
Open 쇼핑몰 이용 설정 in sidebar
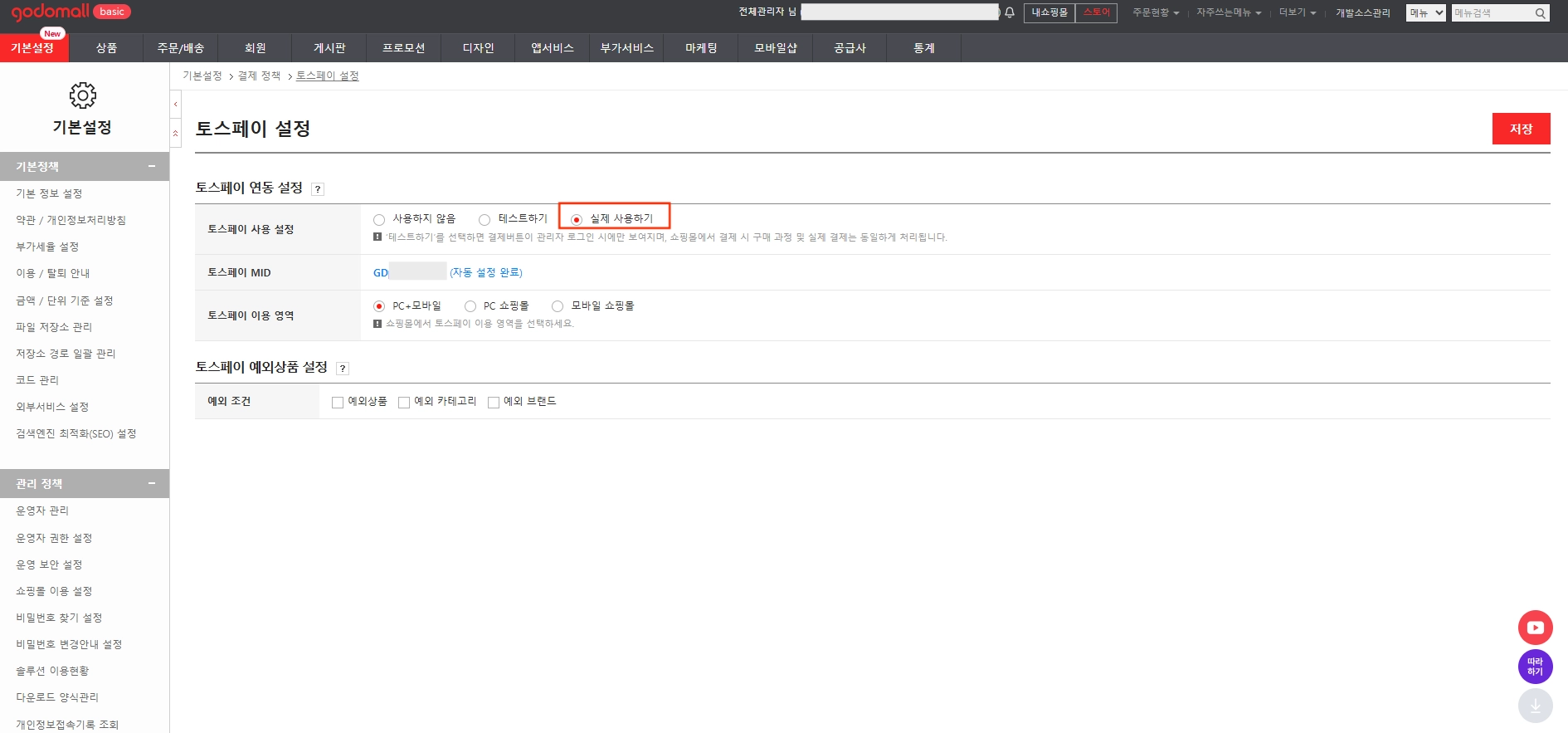click(x=54, y=591)
